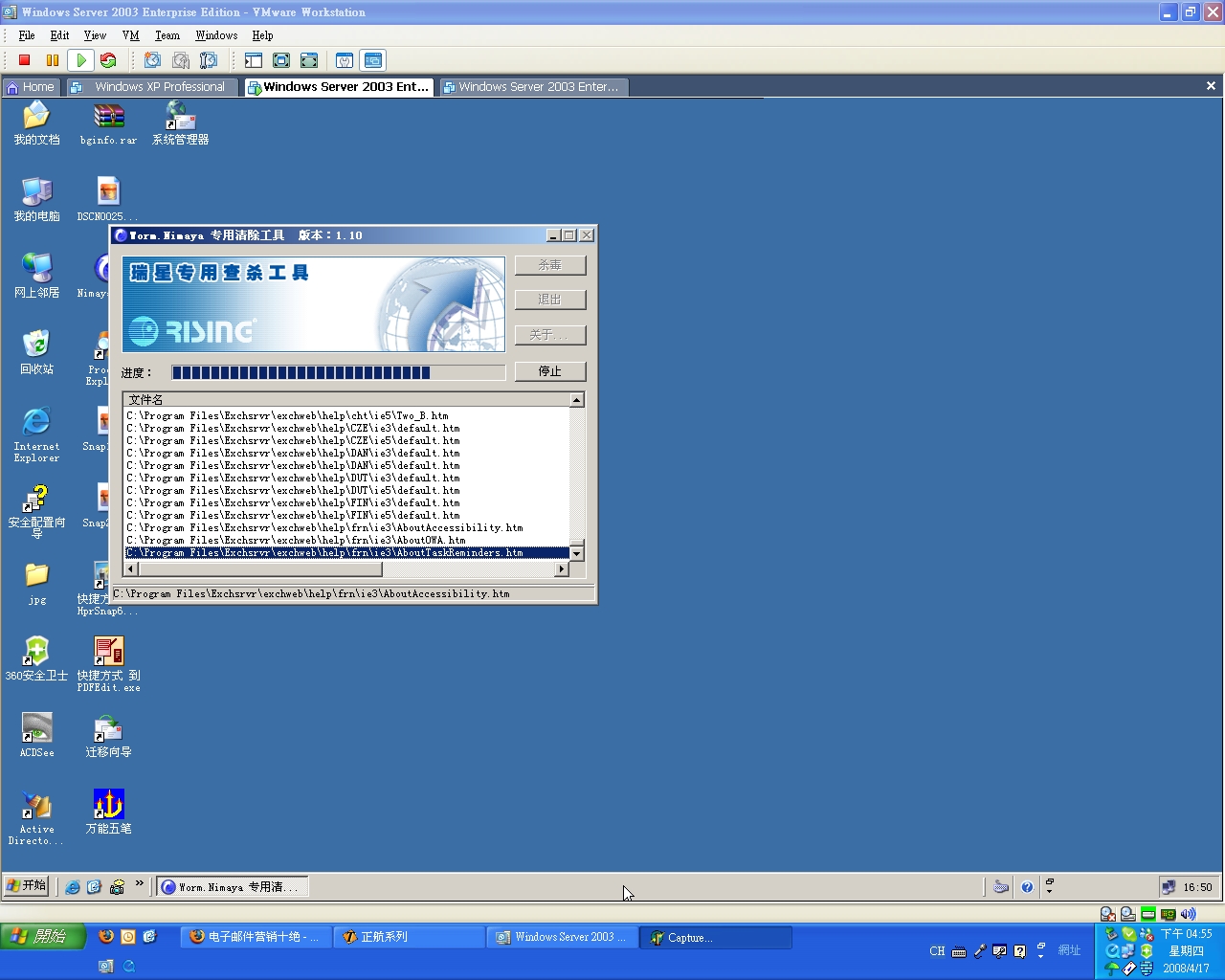The image size is (1225, 980).
Task: Click the file list scroll-down arrow
Action: pyautogui.click(x=576, y=553)
